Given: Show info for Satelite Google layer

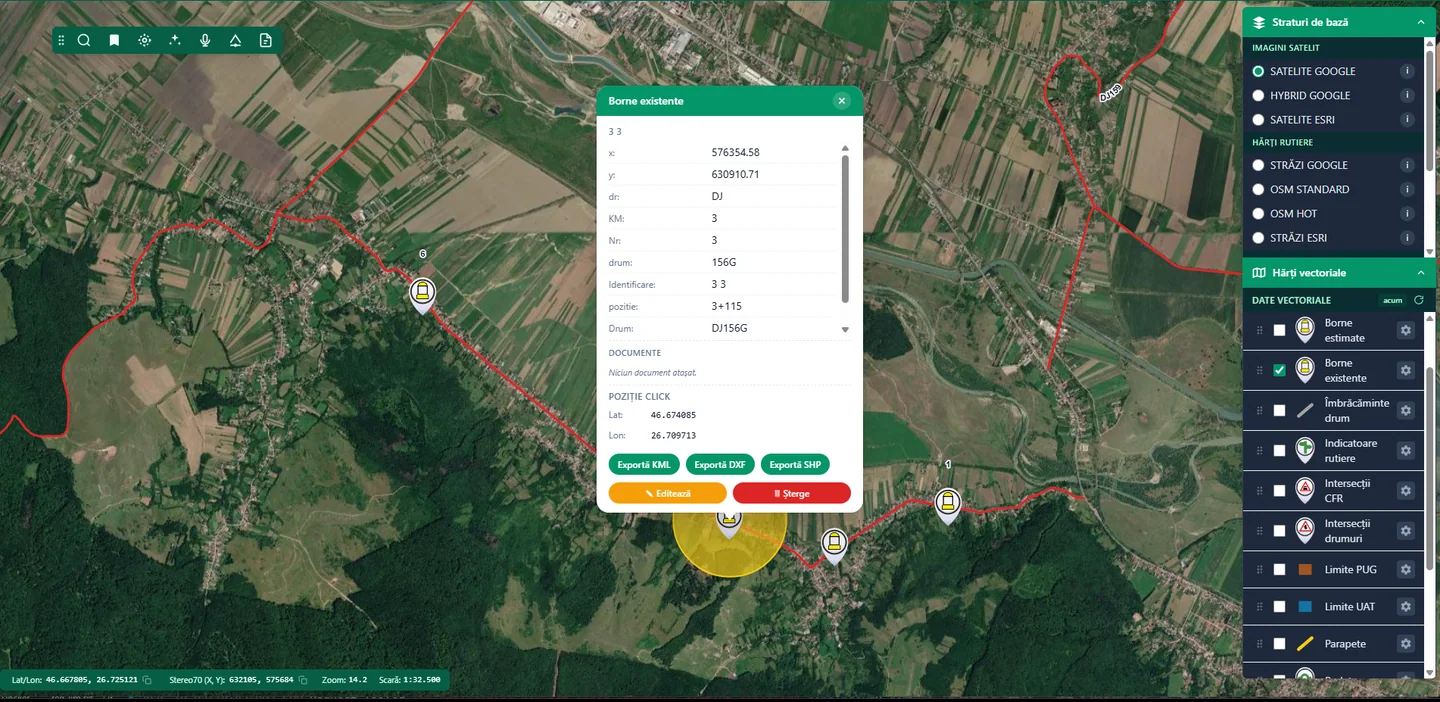Looking at the screenshot, I should pyautogui.click(x=1407, y=71).
